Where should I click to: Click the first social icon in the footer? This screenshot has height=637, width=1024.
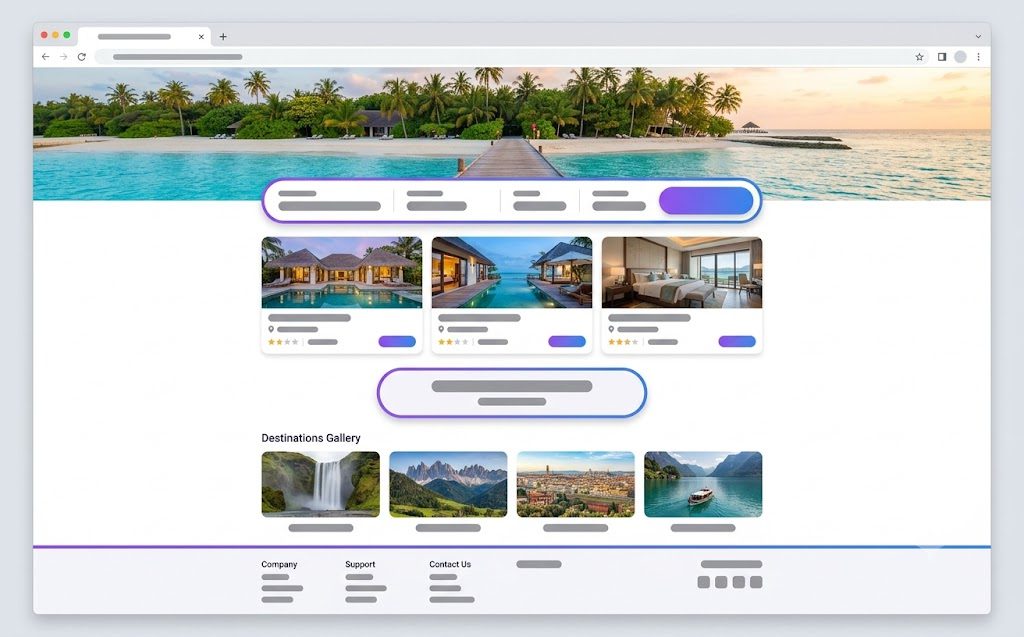[703, 582]
